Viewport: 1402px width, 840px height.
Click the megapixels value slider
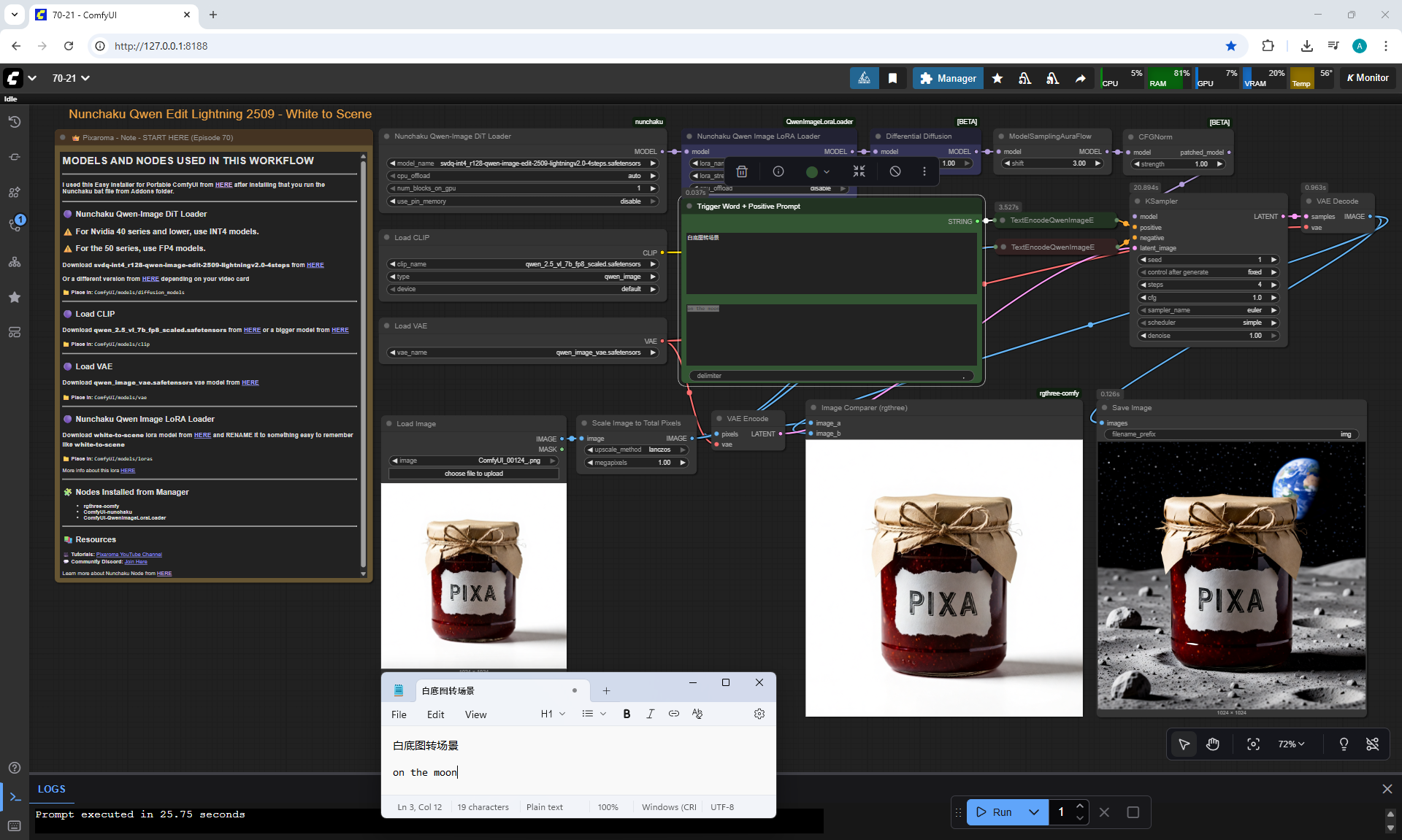click(635, 463)
